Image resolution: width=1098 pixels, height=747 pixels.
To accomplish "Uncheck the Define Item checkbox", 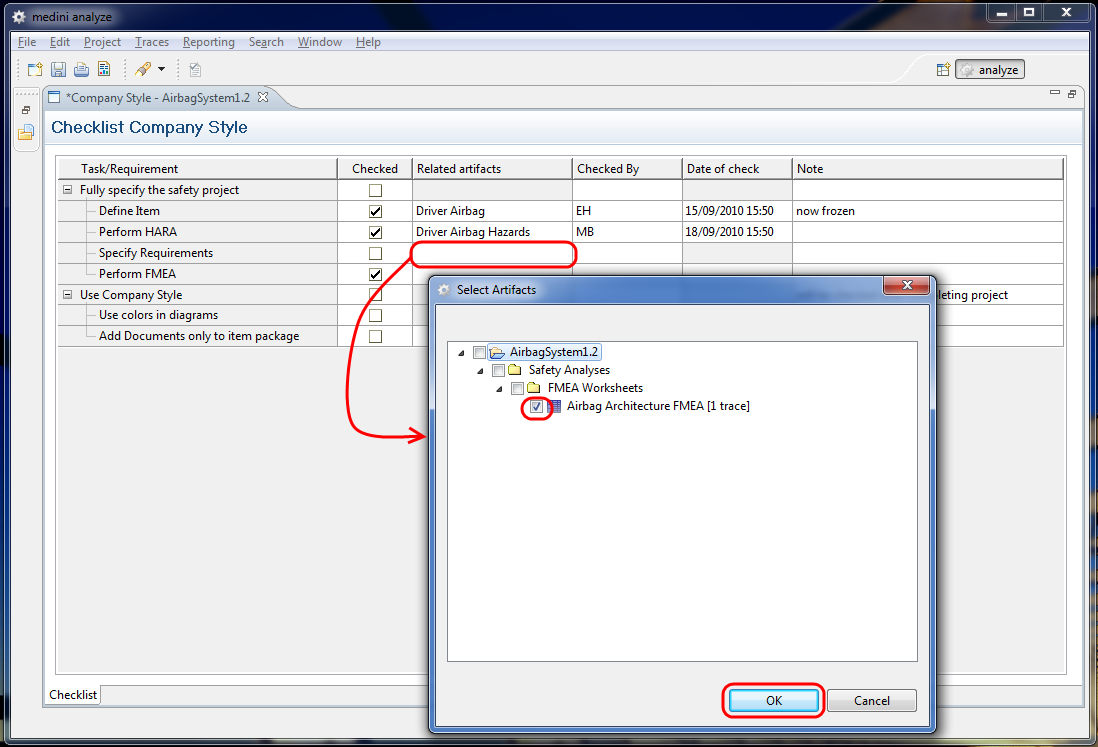I will 375,211.
